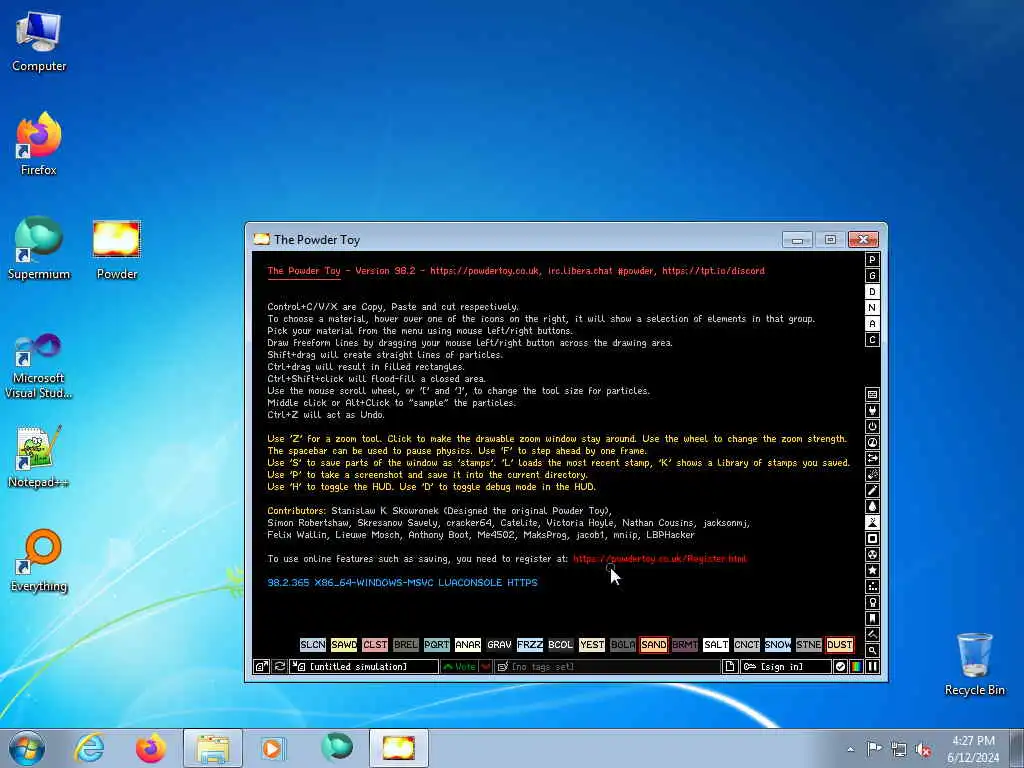This screenshot has width=1024, height=768.
Task: Toggle P sand effect option
Action: point(872,259)
